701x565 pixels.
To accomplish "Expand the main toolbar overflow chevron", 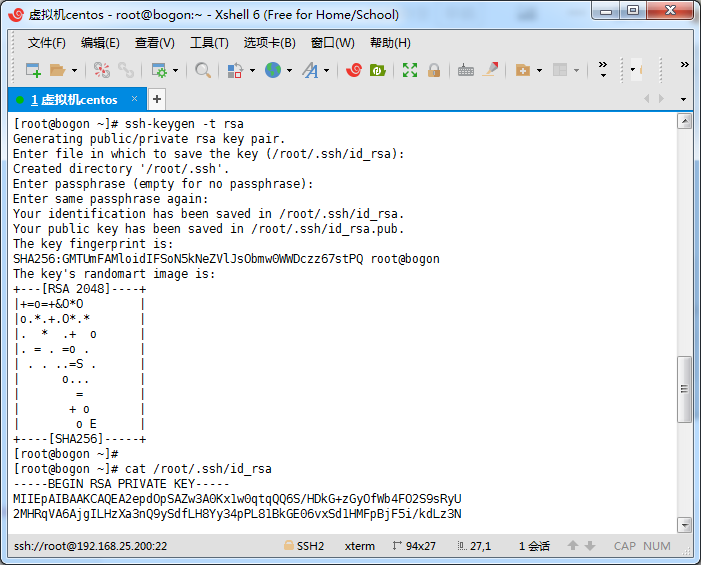I will [x=603, y=69].
